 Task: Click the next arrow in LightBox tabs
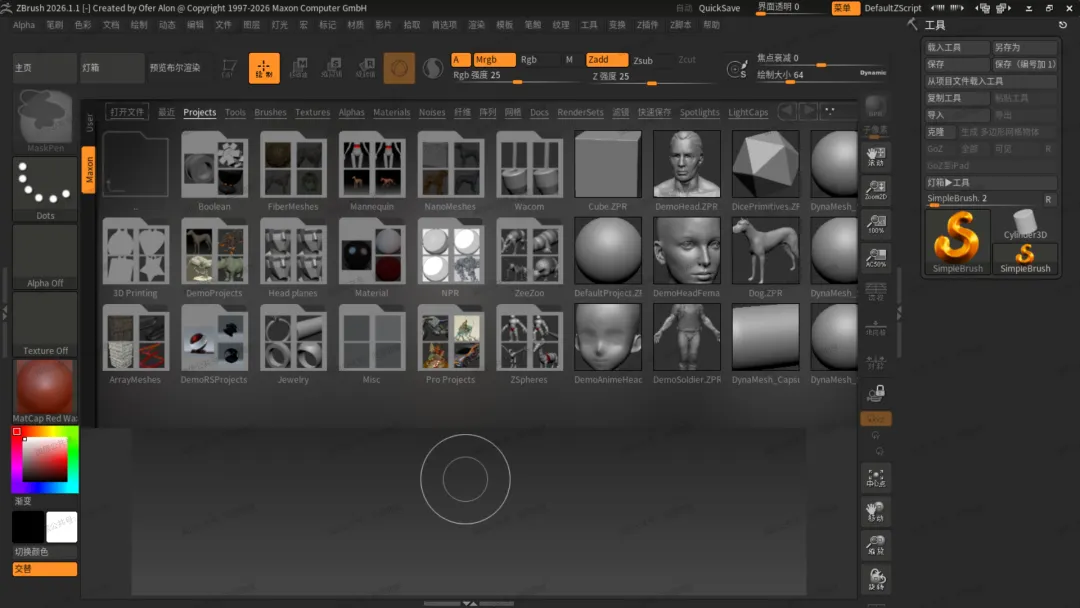[x=809, y=111]
